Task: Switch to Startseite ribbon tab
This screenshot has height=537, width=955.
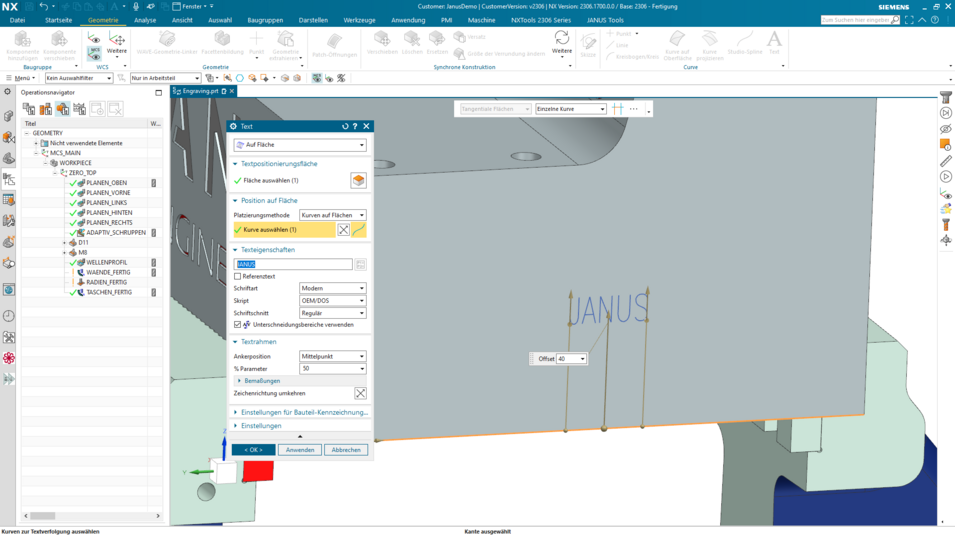Action: (x=58, y=20)
